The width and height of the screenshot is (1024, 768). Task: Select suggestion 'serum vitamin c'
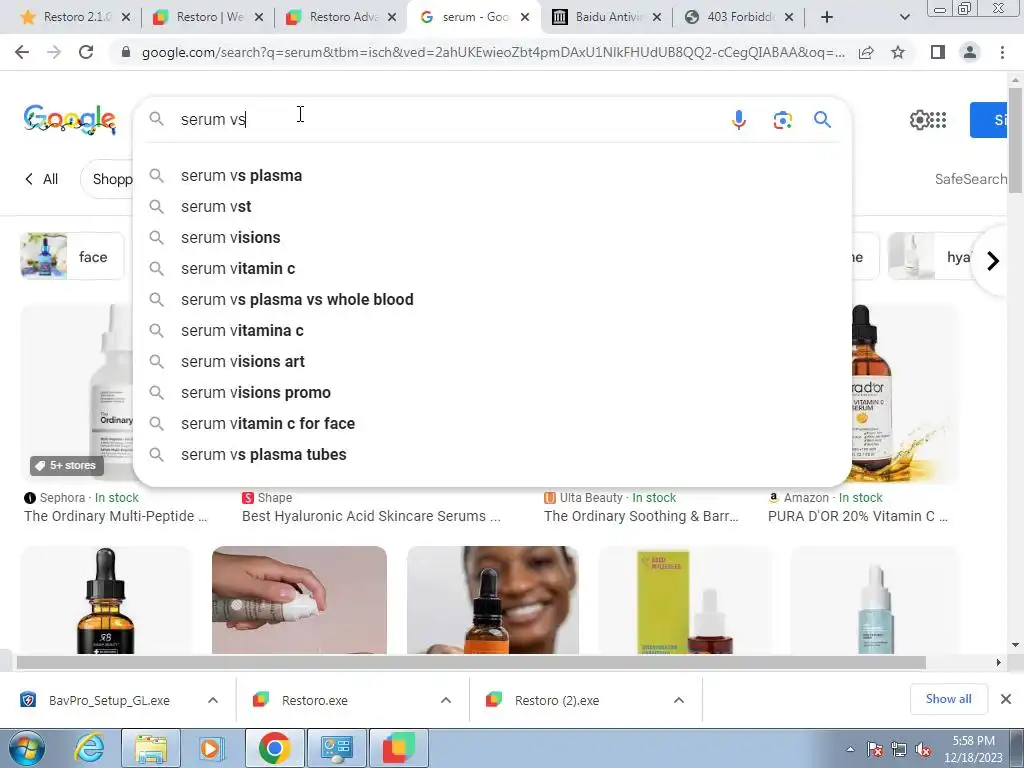(x=492, y=268)
